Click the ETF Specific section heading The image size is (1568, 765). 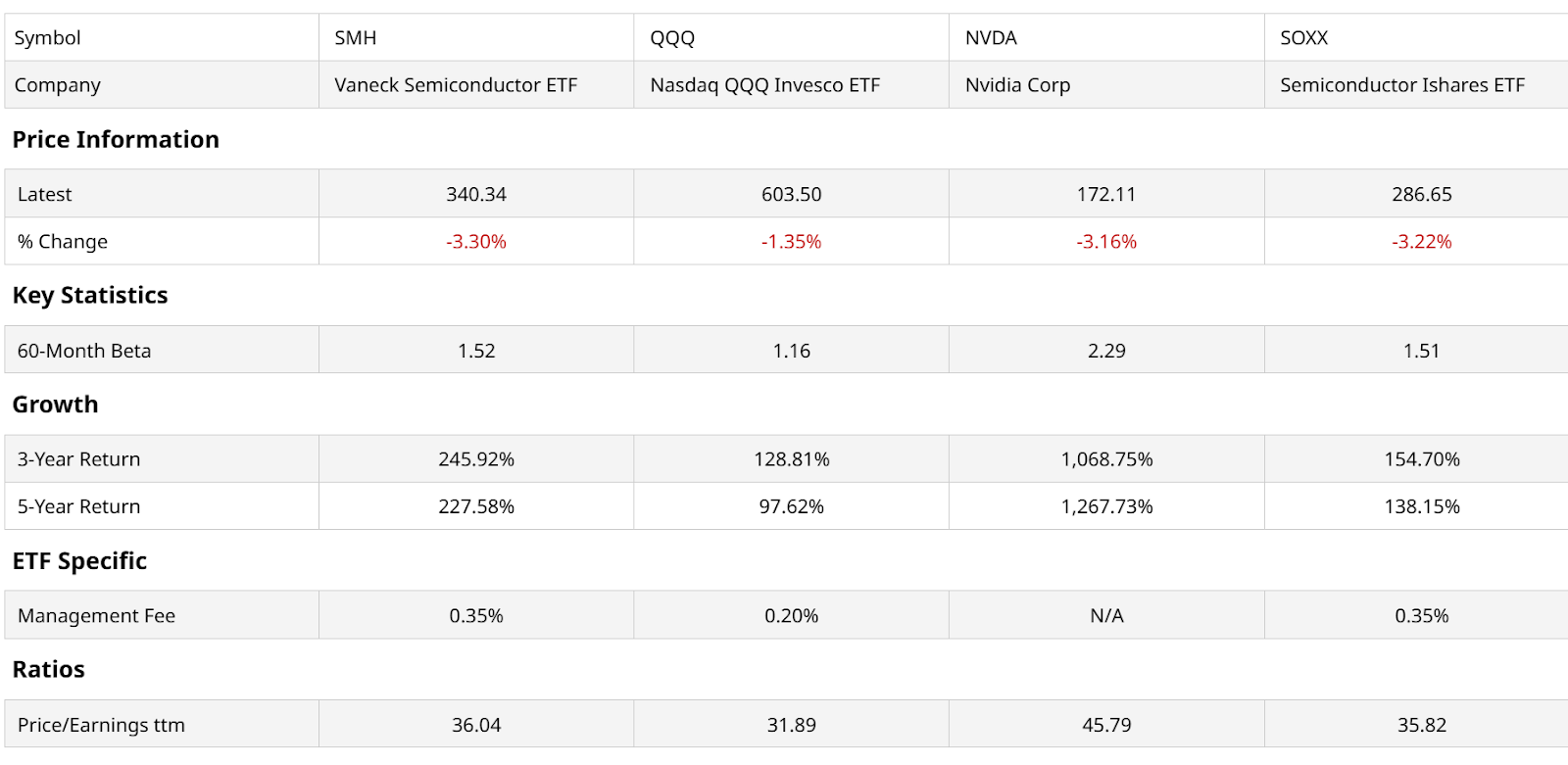[79, 561]
